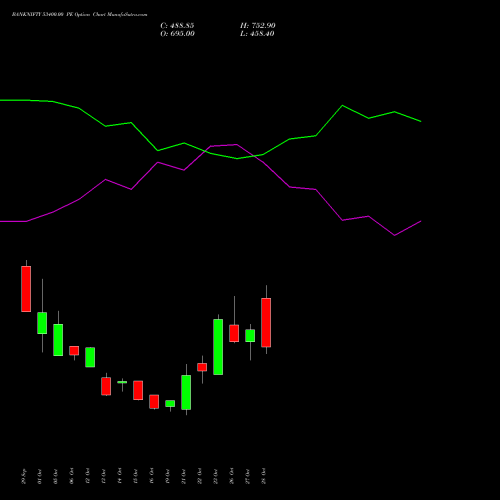Select the high value H: 752.90
Screen dimensions: 500x500
(258, 26)
